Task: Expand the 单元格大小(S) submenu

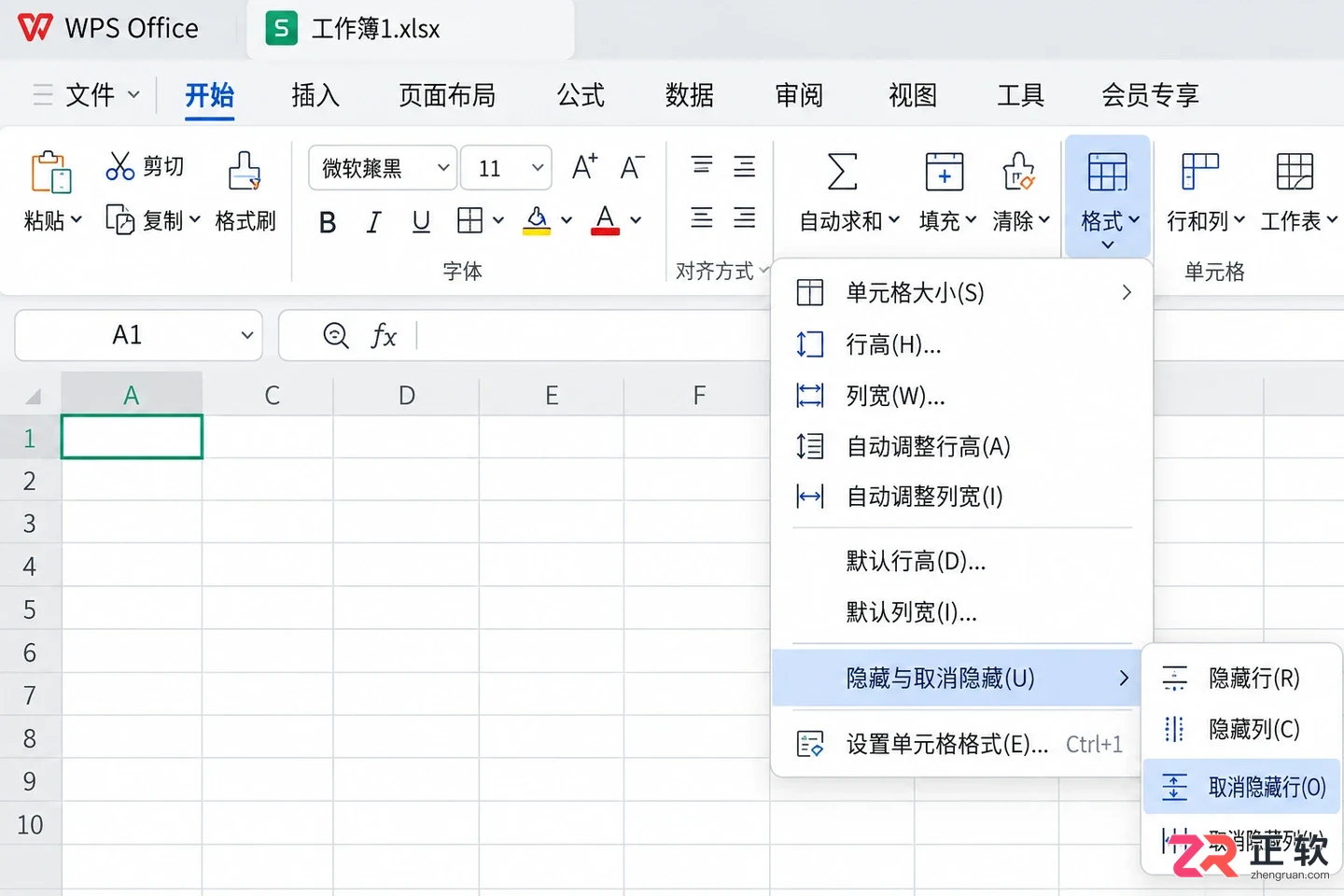Action: tap(962, 293)
